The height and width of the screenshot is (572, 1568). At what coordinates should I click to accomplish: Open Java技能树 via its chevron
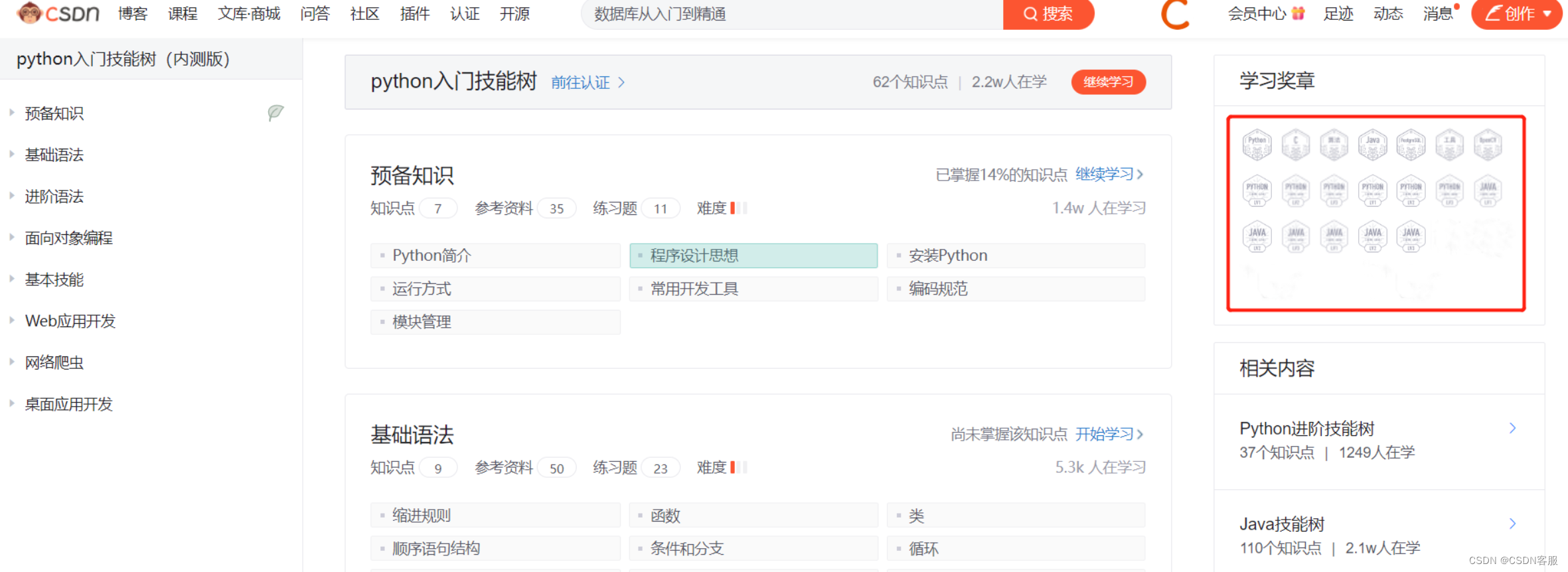pyautogui.click(x=1512, y=524)
